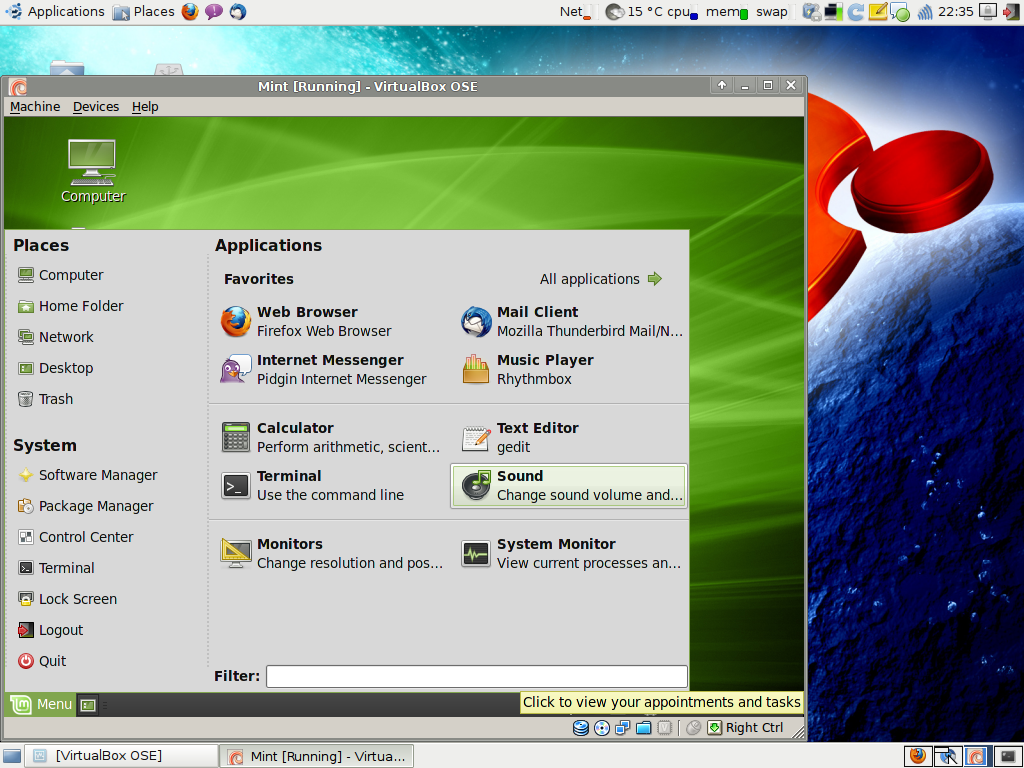The image size is (1024, 768).
Task: Click the All applications link
Action: [591, 279]
